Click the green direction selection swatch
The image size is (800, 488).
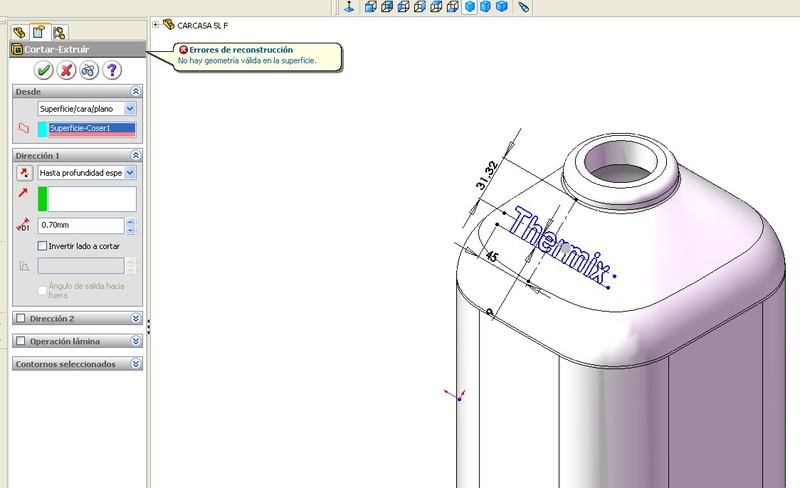click(x=42, y=199)
